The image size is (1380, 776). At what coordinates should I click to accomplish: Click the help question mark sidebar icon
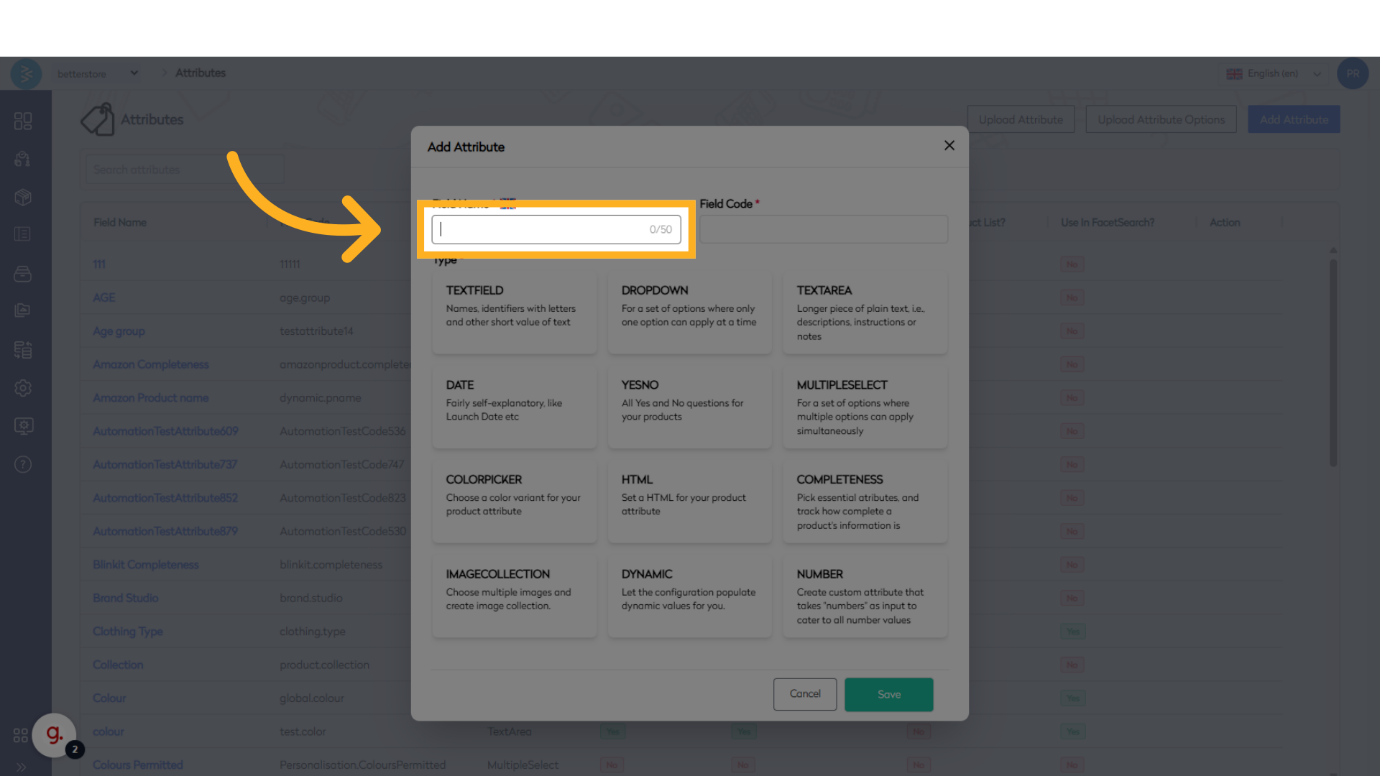tap(23, 464)
